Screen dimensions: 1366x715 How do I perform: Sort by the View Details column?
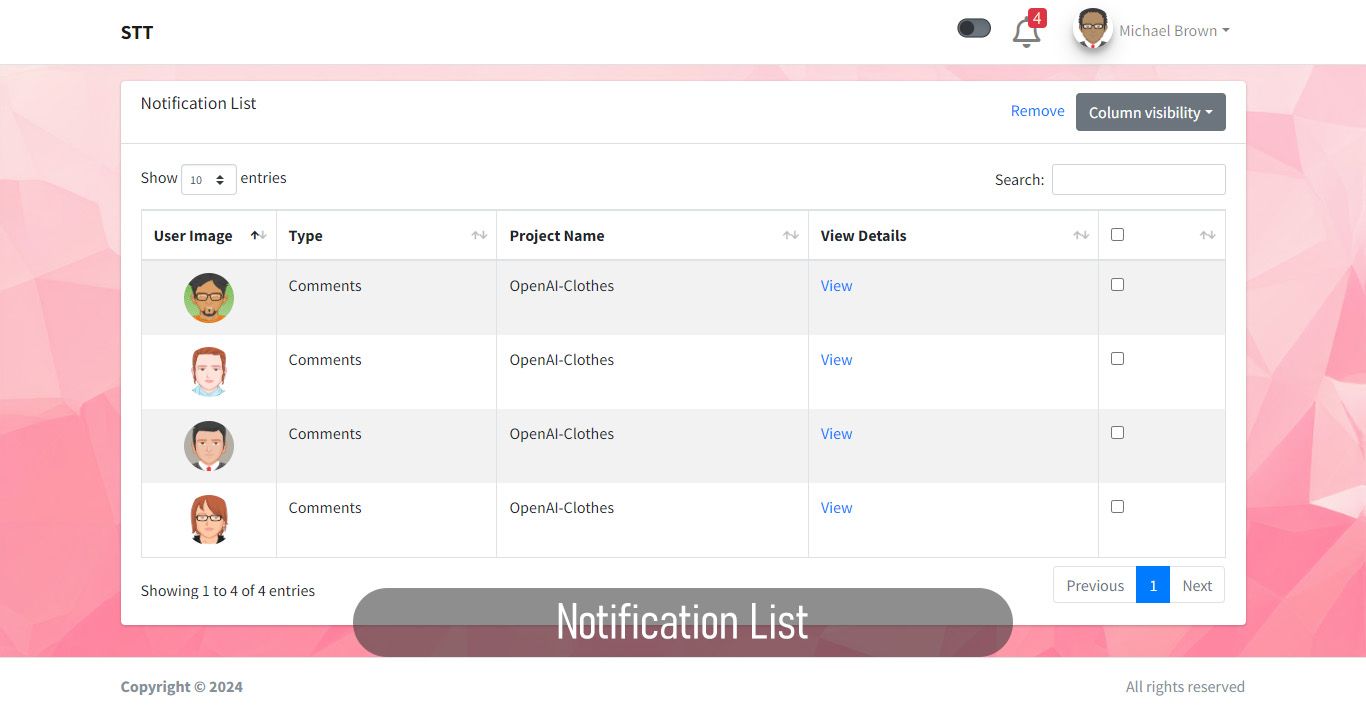[x=953, y=236]
